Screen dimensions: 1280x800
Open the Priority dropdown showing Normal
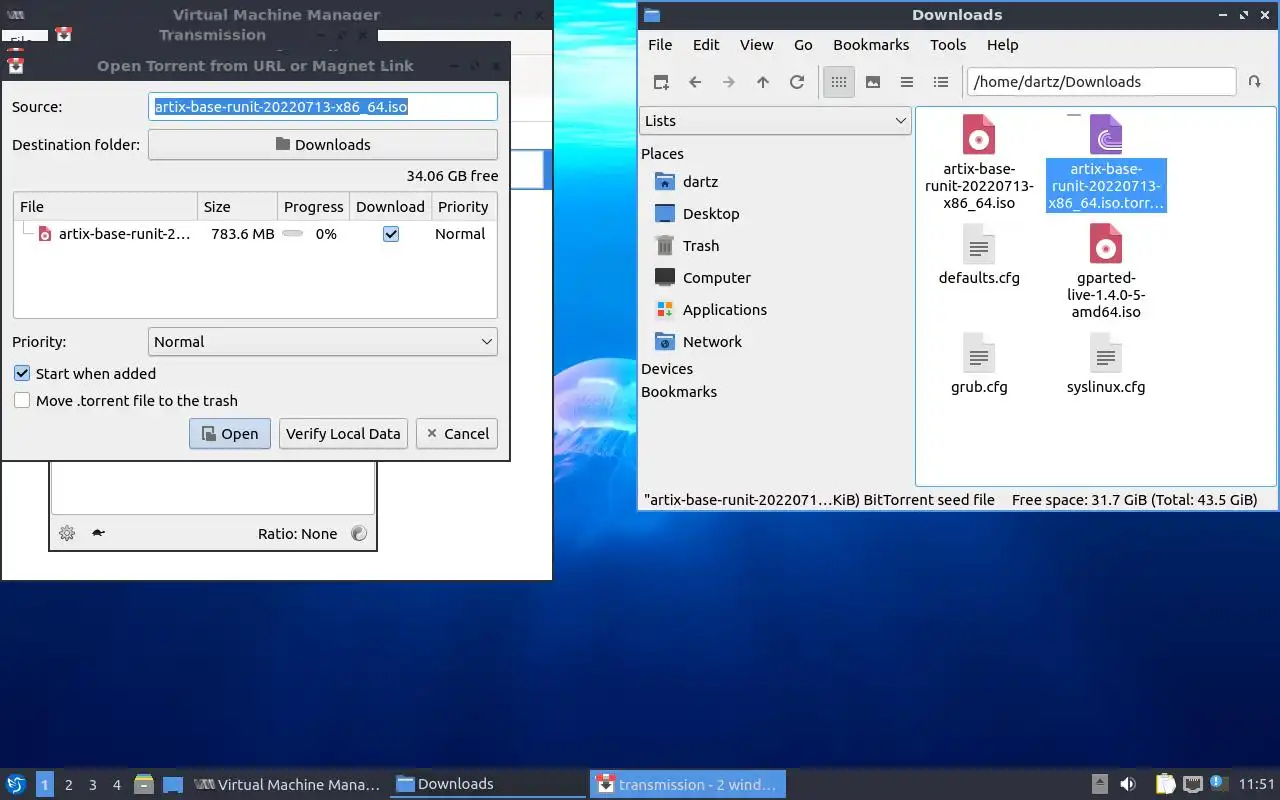pyautogui.click(x=323, y=341)
